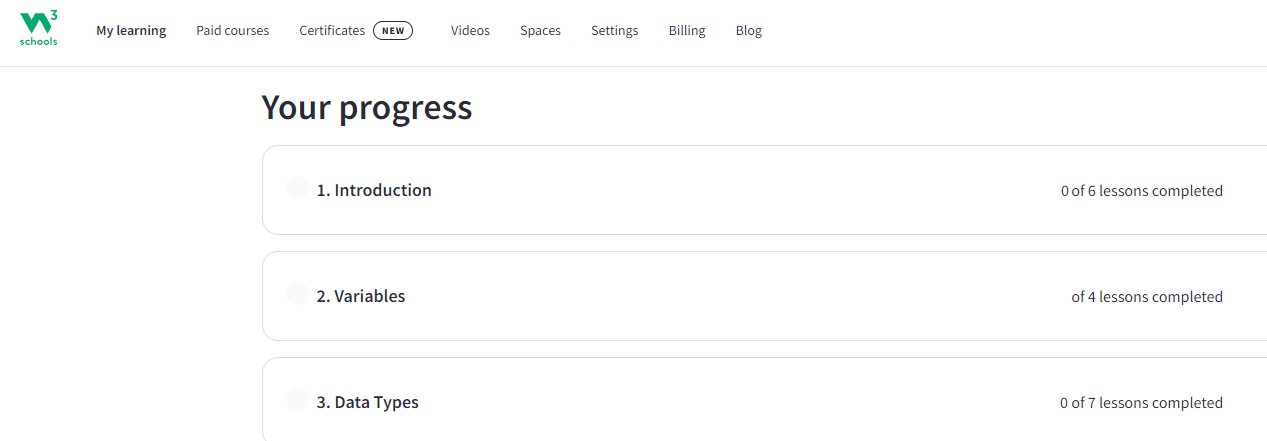The image size is (1267, 441).
Task: Open the Certificates page
Action: tap(332, 31)
